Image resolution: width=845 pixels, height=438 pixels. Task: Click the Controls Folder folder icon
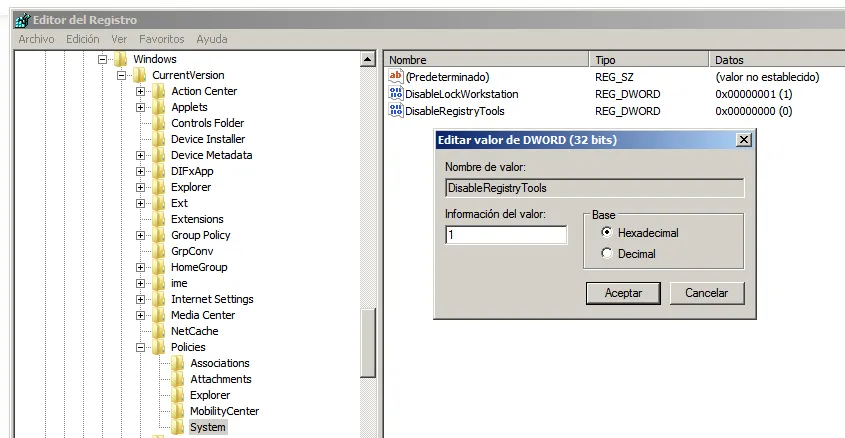[x=158, y=123]
